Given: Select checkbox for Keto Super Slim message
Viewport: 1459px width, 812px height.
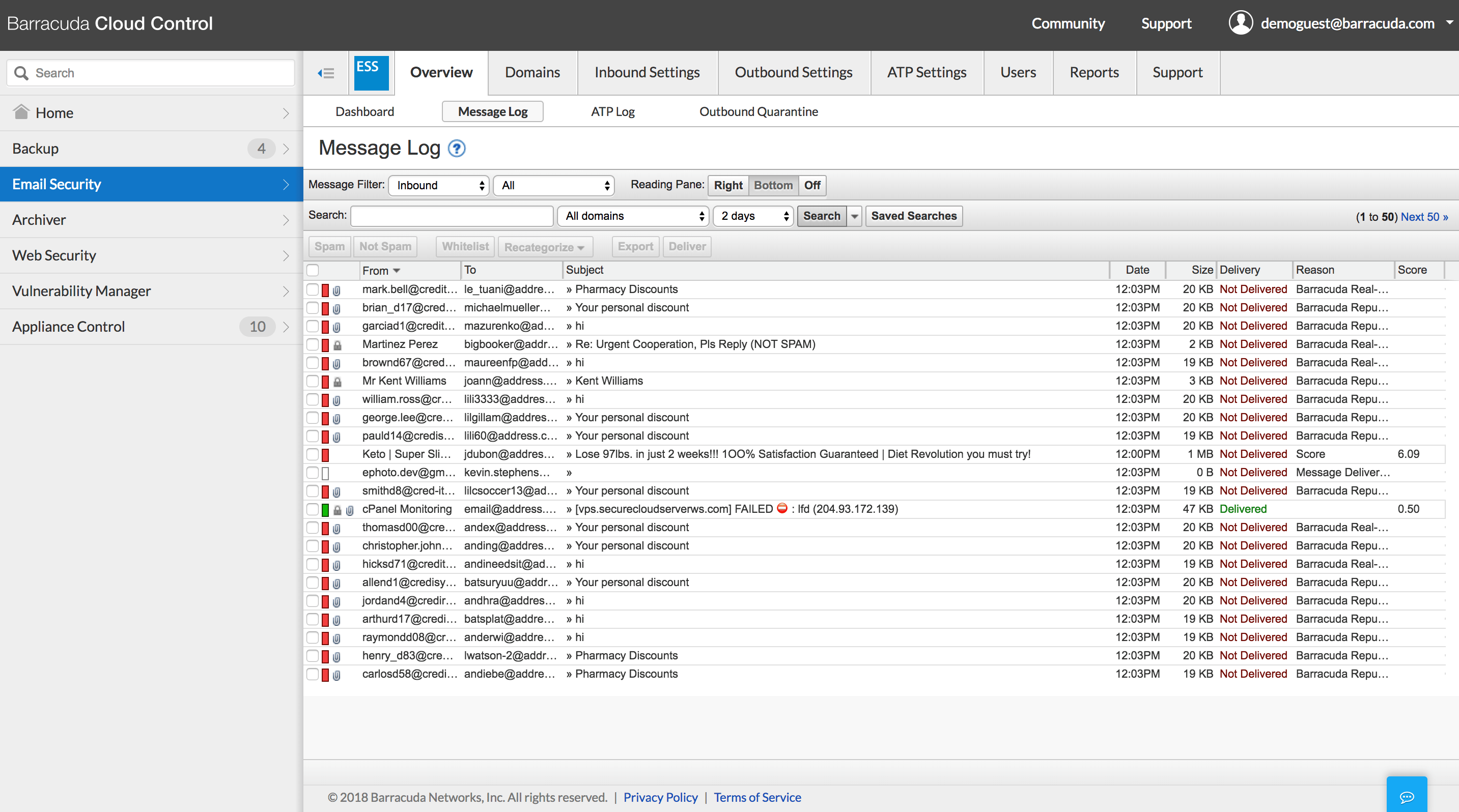Looking at the screenshot, I should (x=313, y=454).
